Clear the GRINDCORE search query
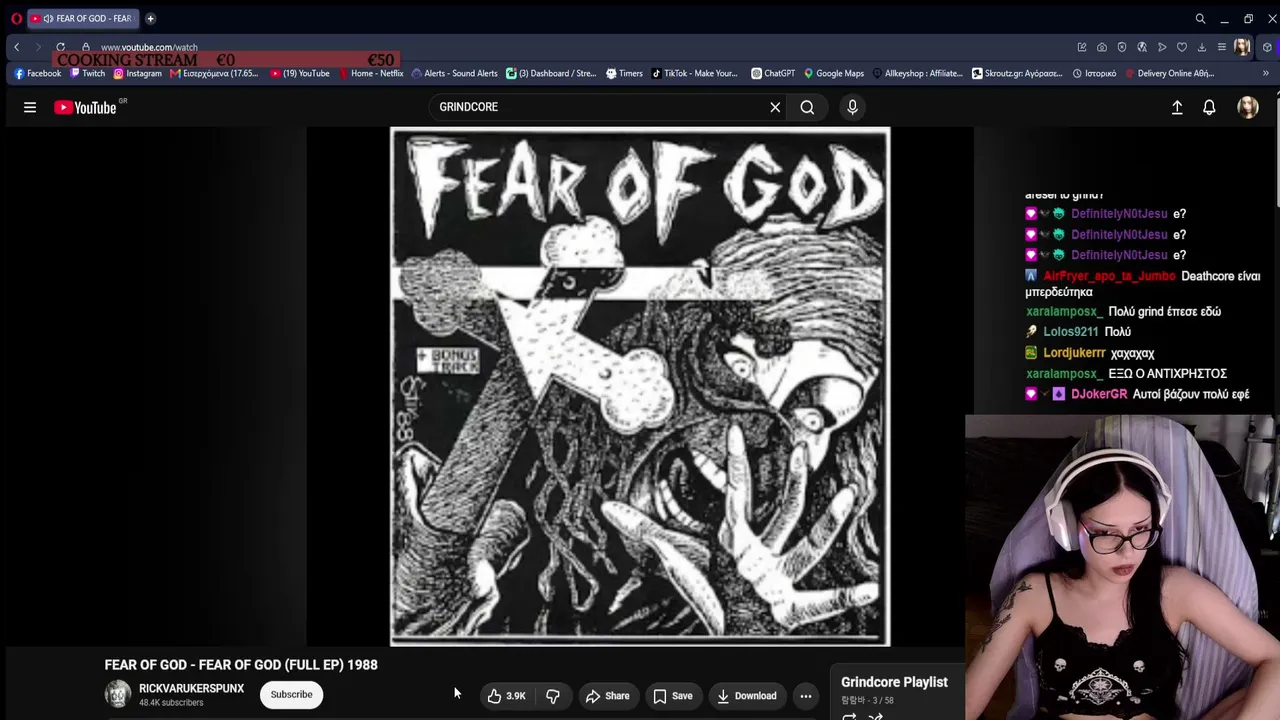Image resolution: width=1280 pixels, height=720 pixels. [x=775, y=107]
